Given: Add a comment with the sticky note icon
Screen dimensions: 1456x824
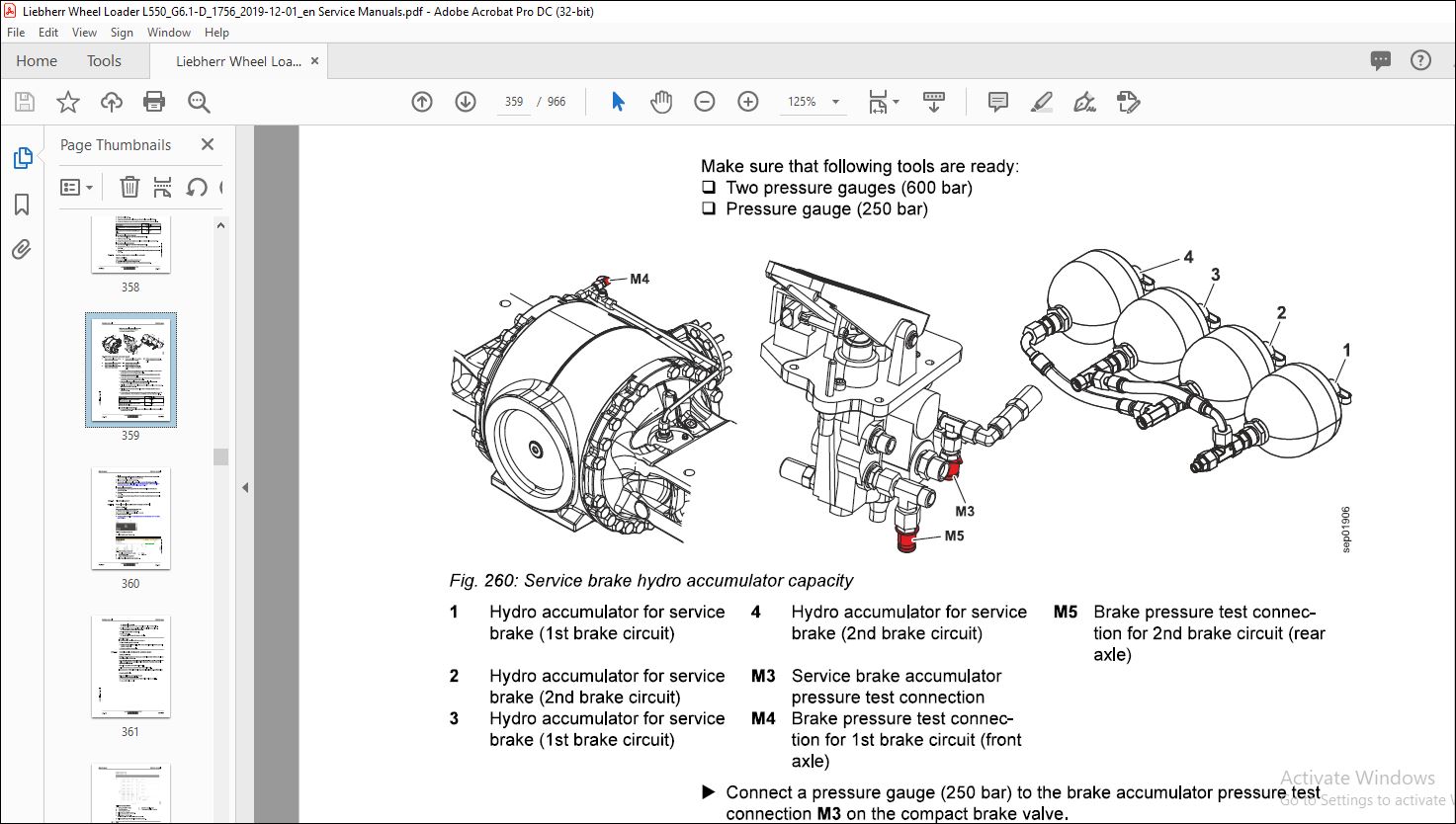Looking at the screenshot, I should [x=998, y=102].
